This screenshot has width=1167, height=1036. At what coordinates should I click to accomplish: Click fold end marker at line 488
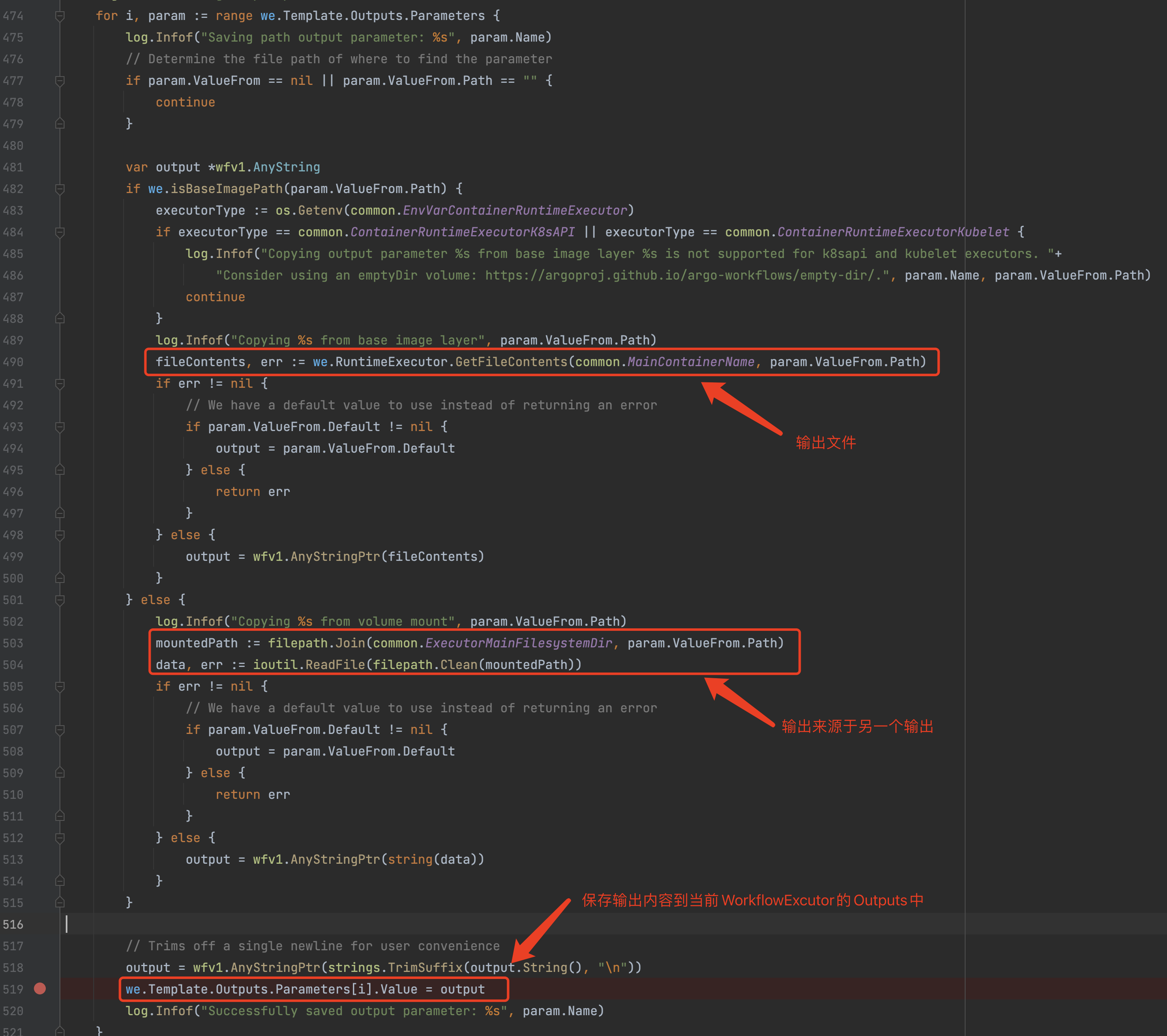(60, 319)
